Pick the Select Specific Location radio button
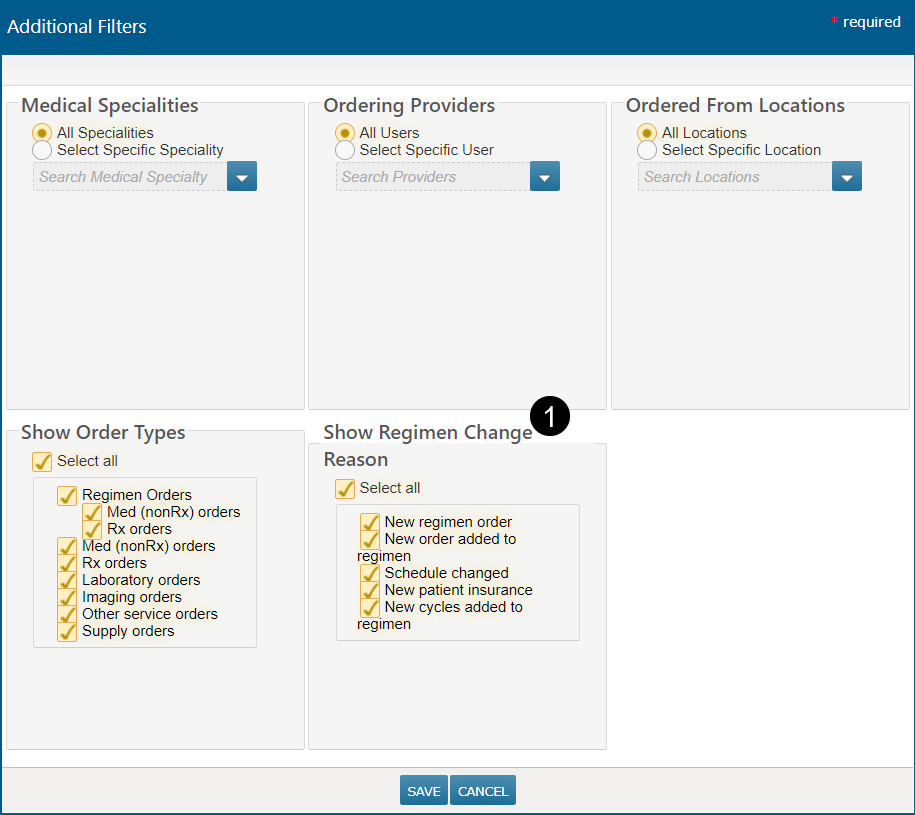 click(x=647, y=150)
